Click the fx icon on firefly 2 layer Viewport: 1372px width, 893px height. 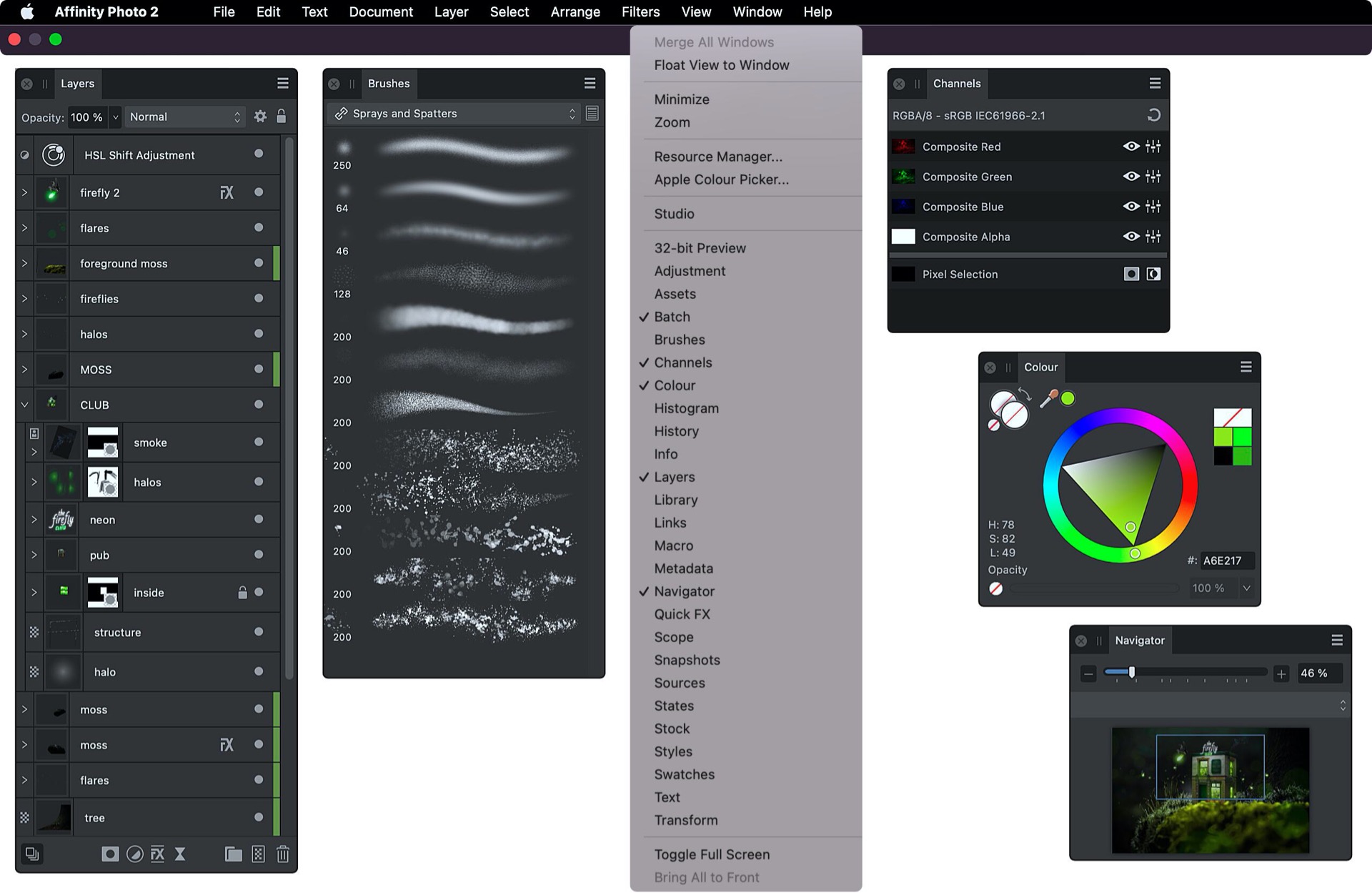pyautogui.click(x=227, y=192)
